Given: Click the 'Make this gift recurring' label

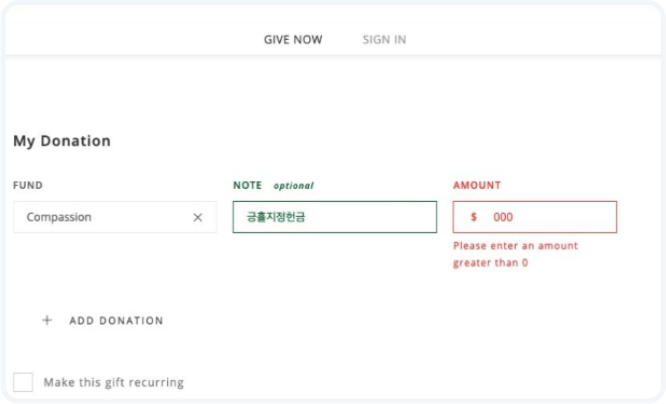Looking at the screenshot, I should 113,382.
